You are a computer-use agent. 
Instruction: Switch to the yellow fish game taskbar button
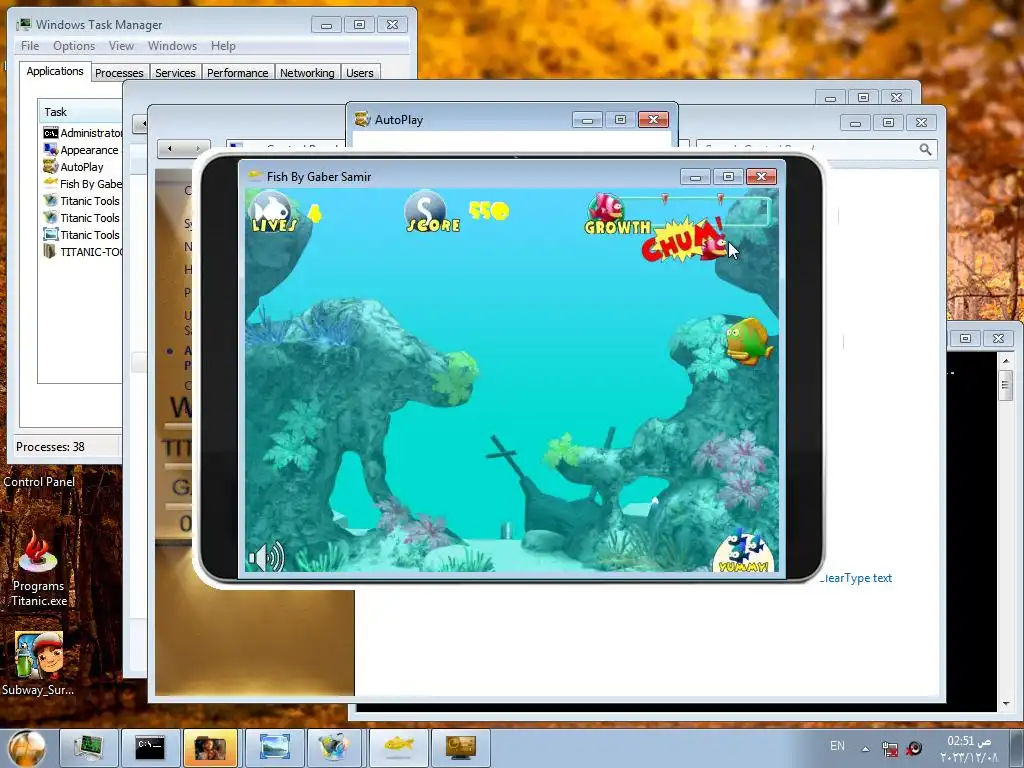pos(398,748)
